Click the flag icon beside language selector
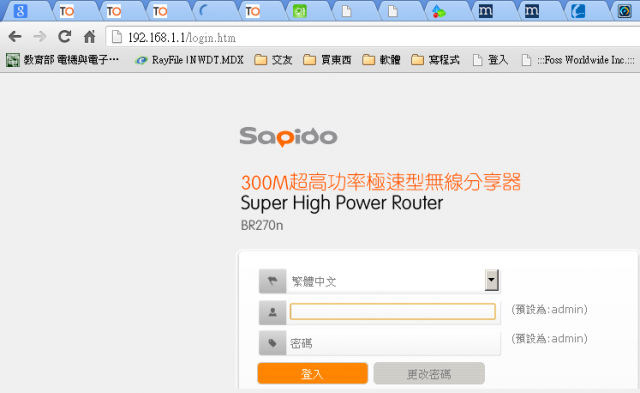640x393 pixels. pos(272,281)
